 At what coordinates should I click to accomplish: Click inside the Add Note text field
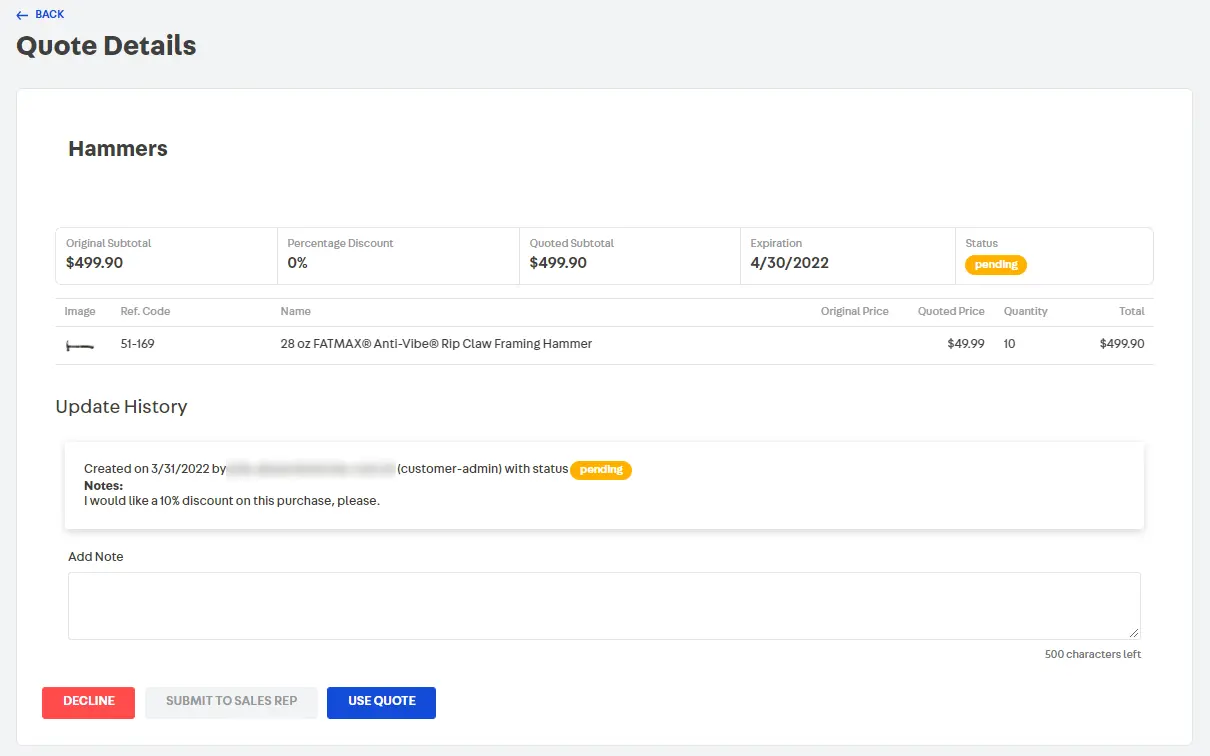(x=603, y=605)
